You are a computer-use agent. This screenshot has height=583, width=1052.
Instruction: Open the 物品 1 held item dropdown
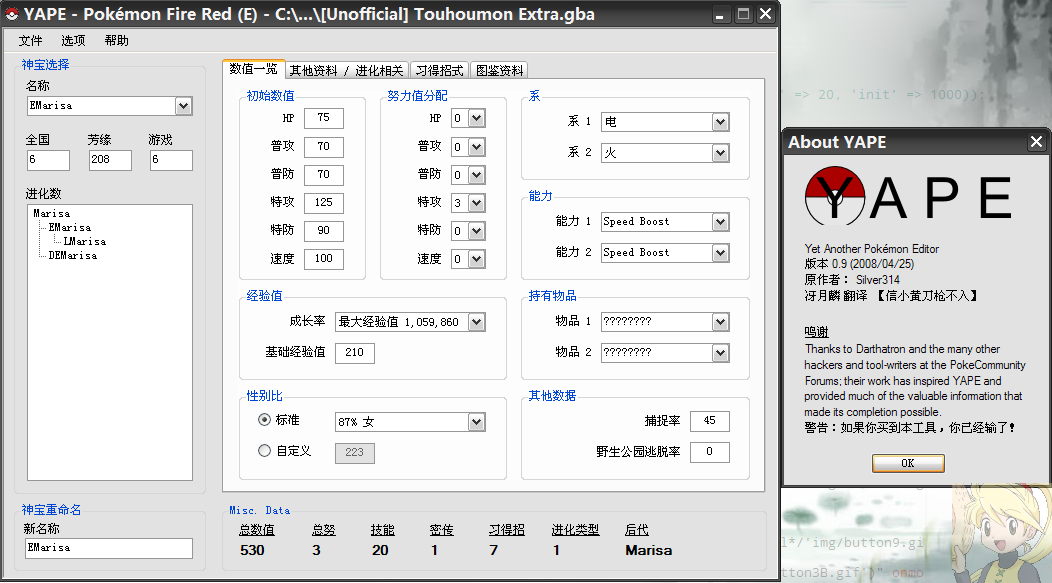pos(721,322)
